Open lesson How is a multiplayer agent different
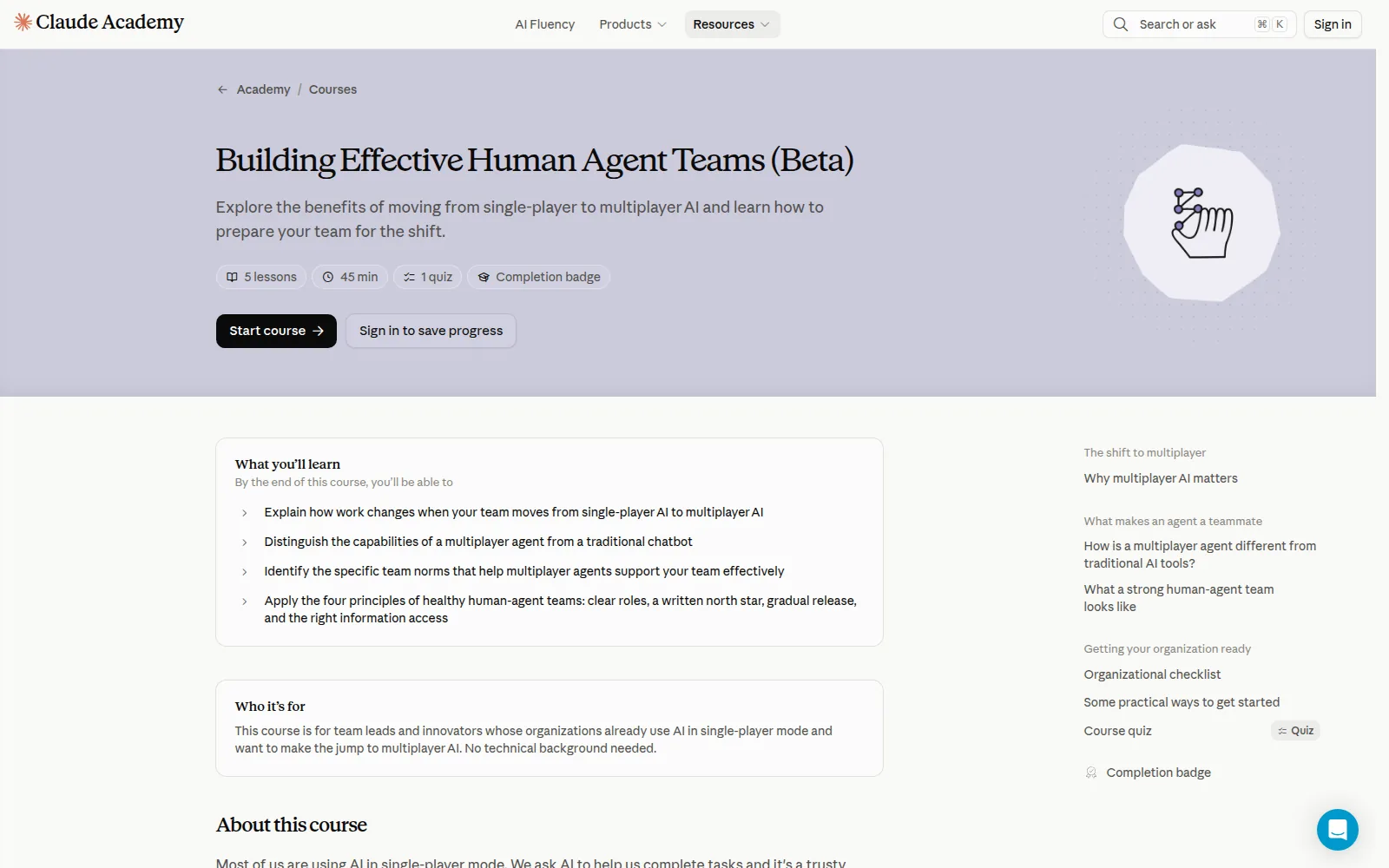 click(1200, 555)
